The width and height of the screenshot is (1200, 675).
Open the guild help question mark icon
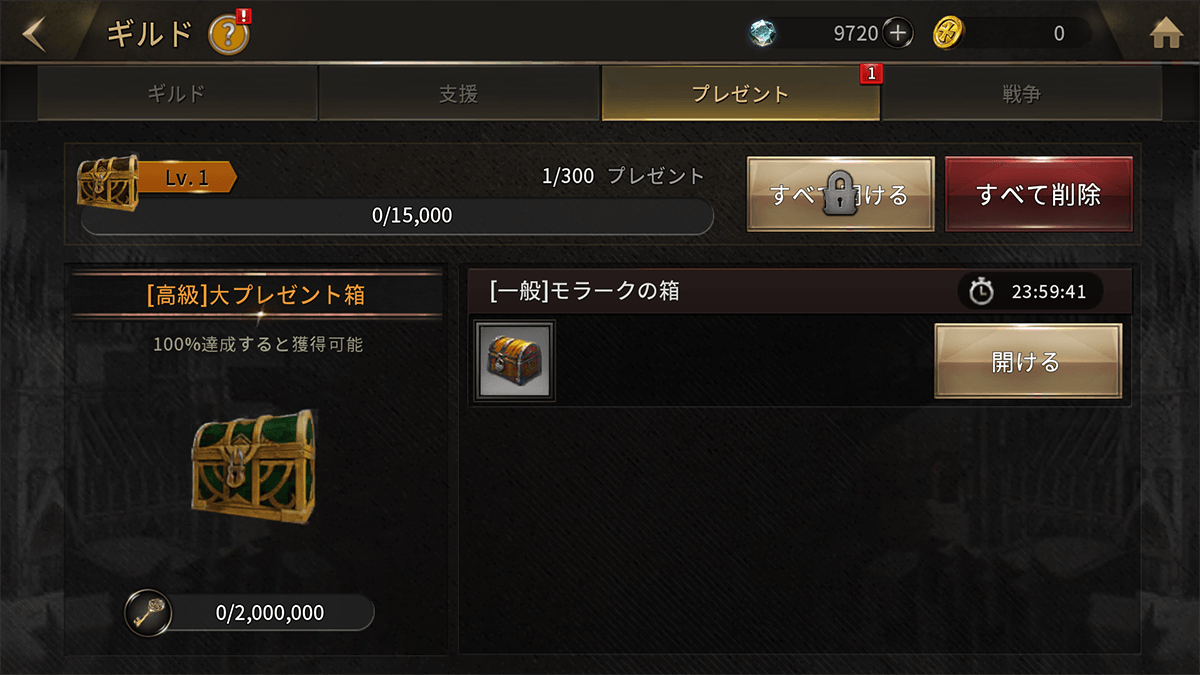point(228,36)
